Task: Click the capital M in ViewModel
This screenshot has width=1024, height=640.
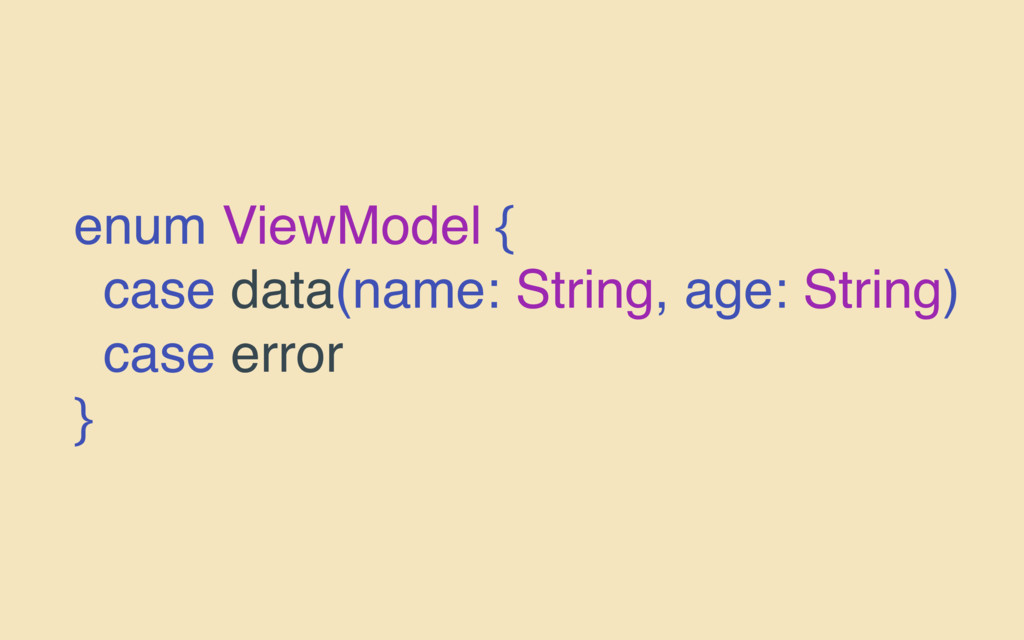Action: pos(359,225)
